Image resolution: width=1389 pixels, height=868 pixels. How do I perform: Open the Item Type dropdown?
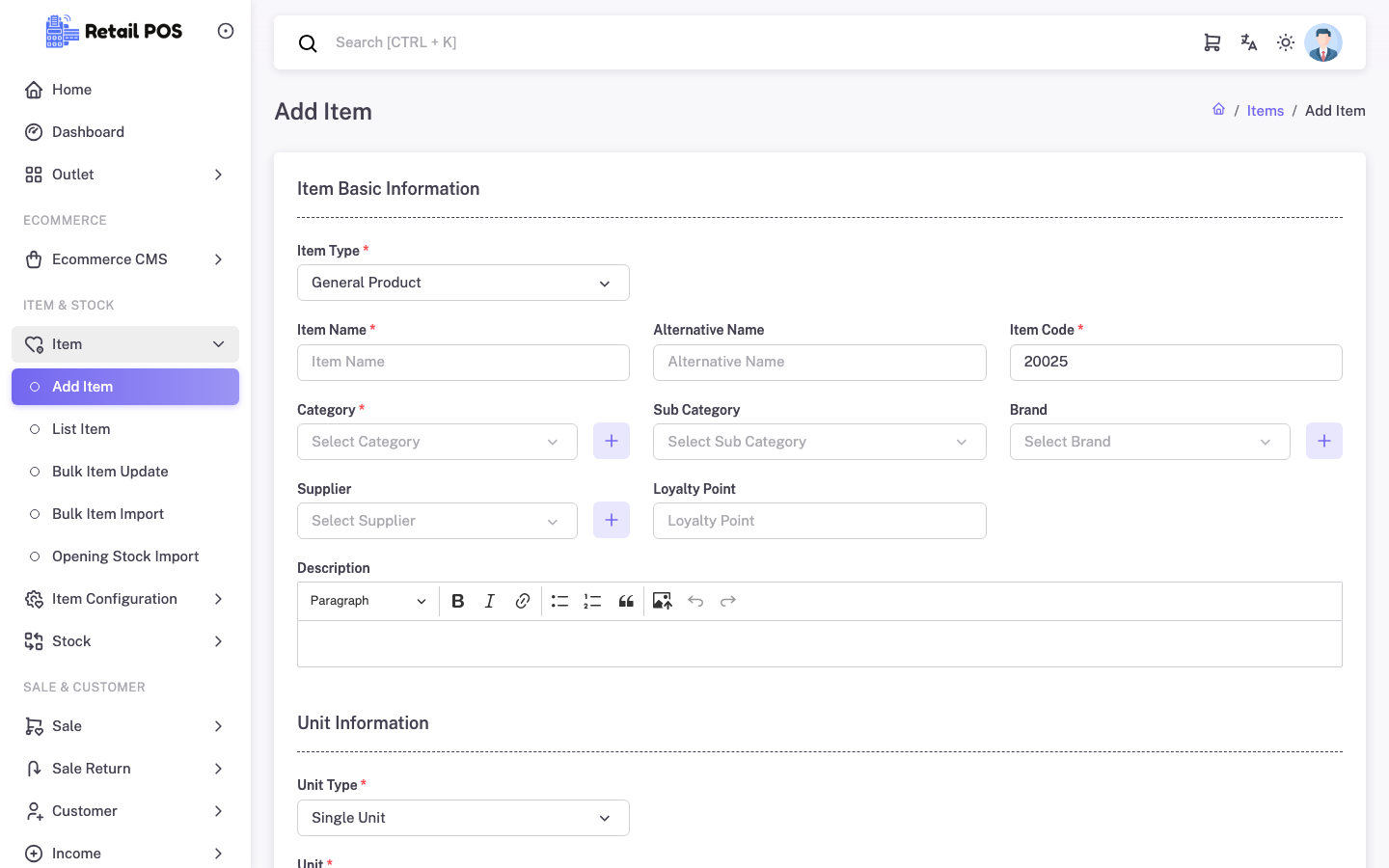tap(463, 283)
